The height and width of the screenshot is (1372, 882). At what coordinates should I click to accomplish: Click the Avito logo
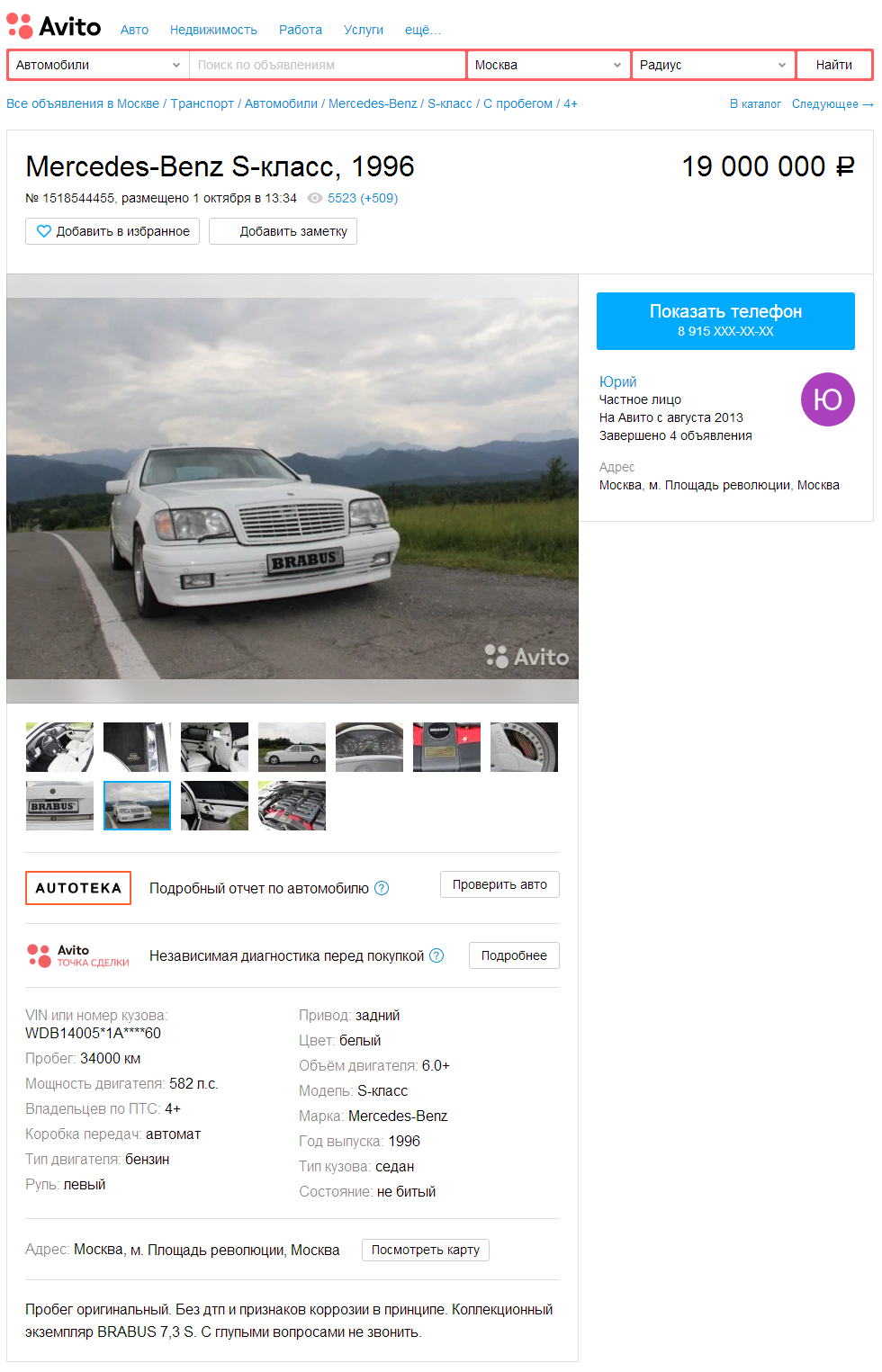pyautogui.click(x=54, y=26)
